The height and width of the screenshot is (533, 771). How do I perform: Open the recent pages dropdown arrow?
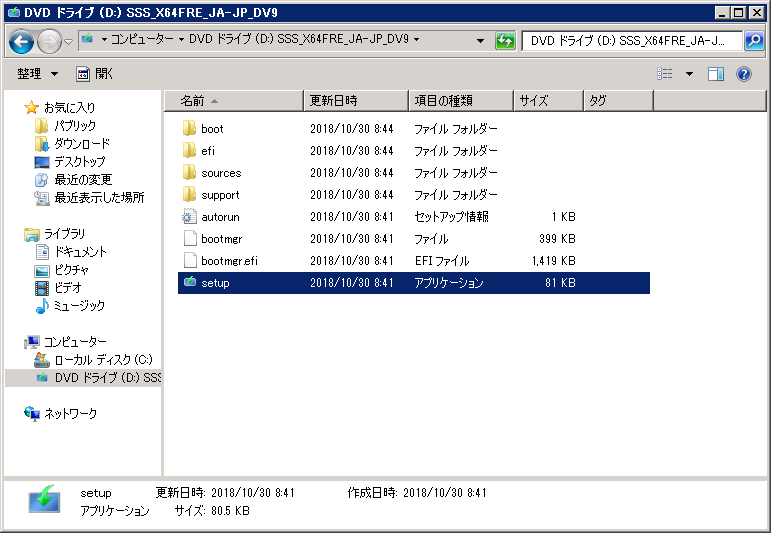pyautogui.click(x=69, y=42)
